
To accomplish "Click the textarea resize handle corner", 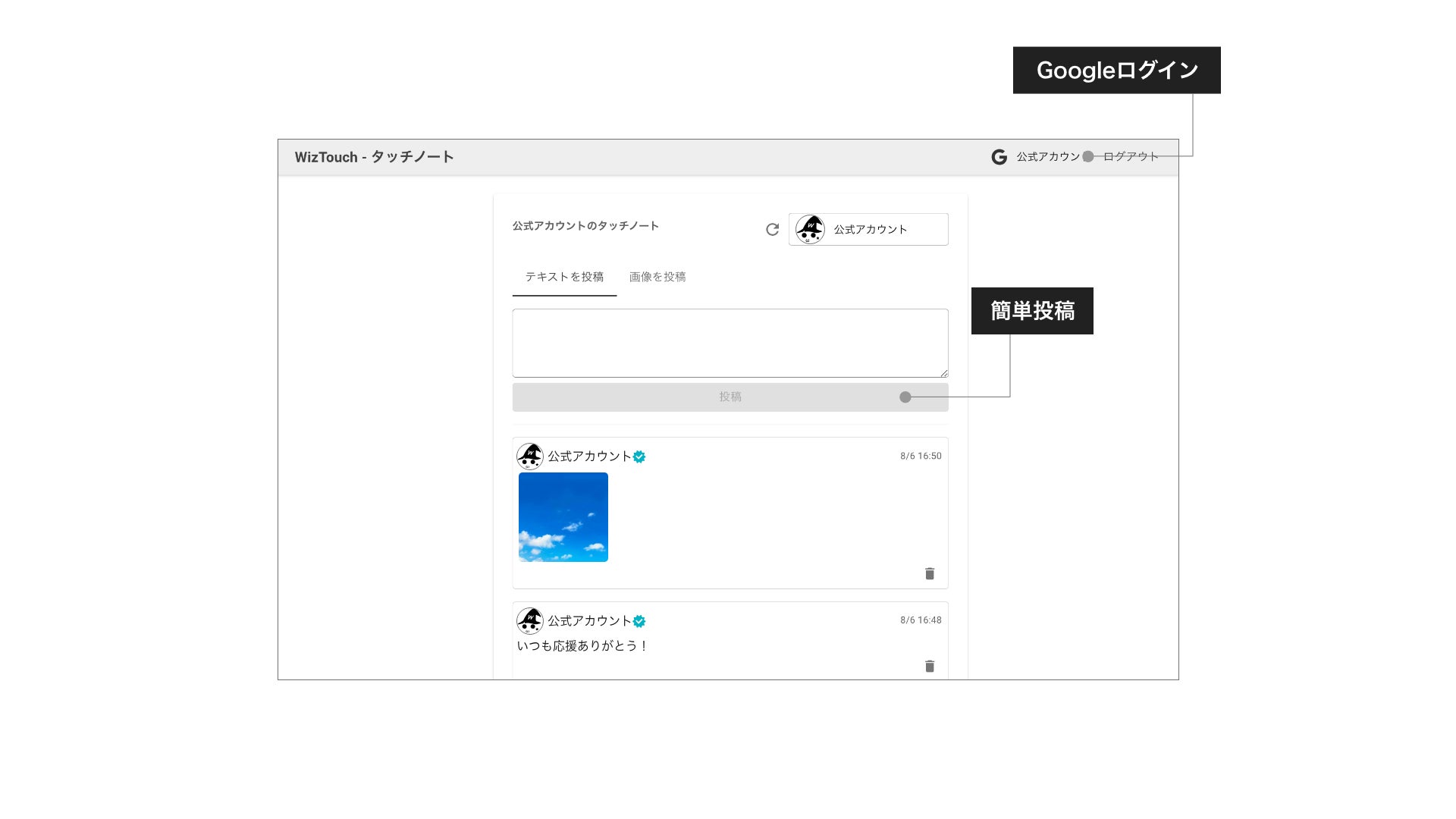I will (x=944, y=373).
